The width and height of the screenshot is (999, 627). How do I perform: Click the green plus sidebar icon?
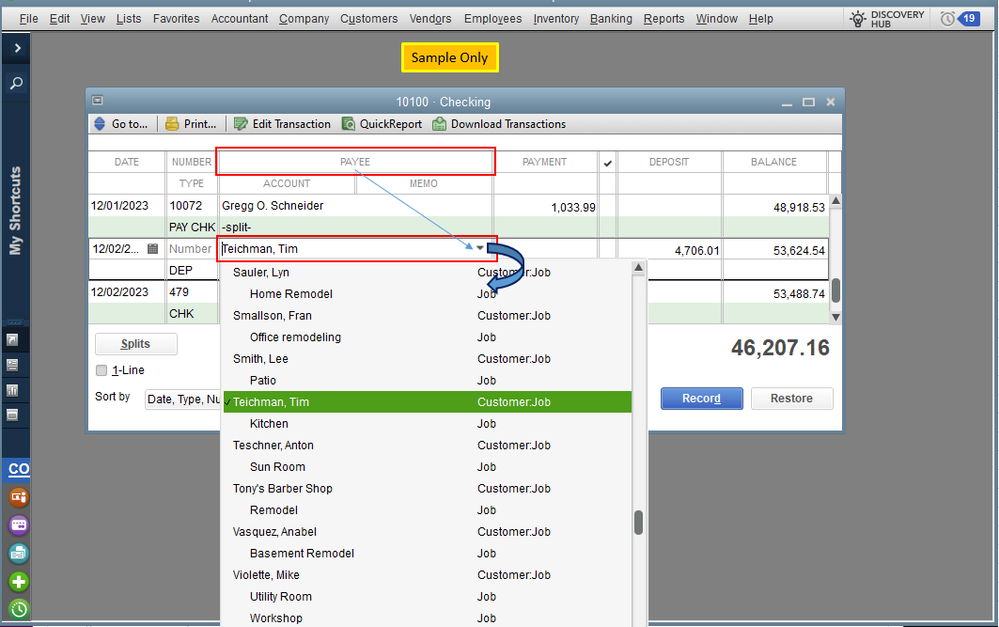coord(18,582)
